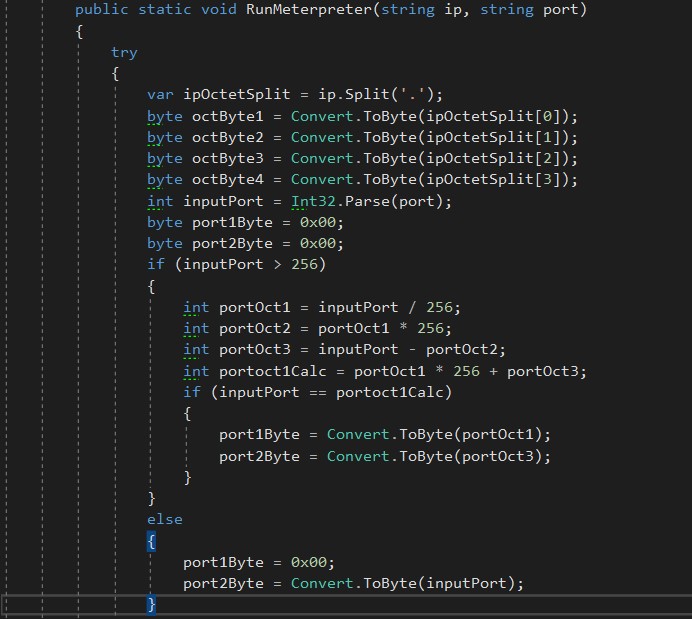Click octByte1 in its declaration line
692x619 pixels.
pos(227,116)
